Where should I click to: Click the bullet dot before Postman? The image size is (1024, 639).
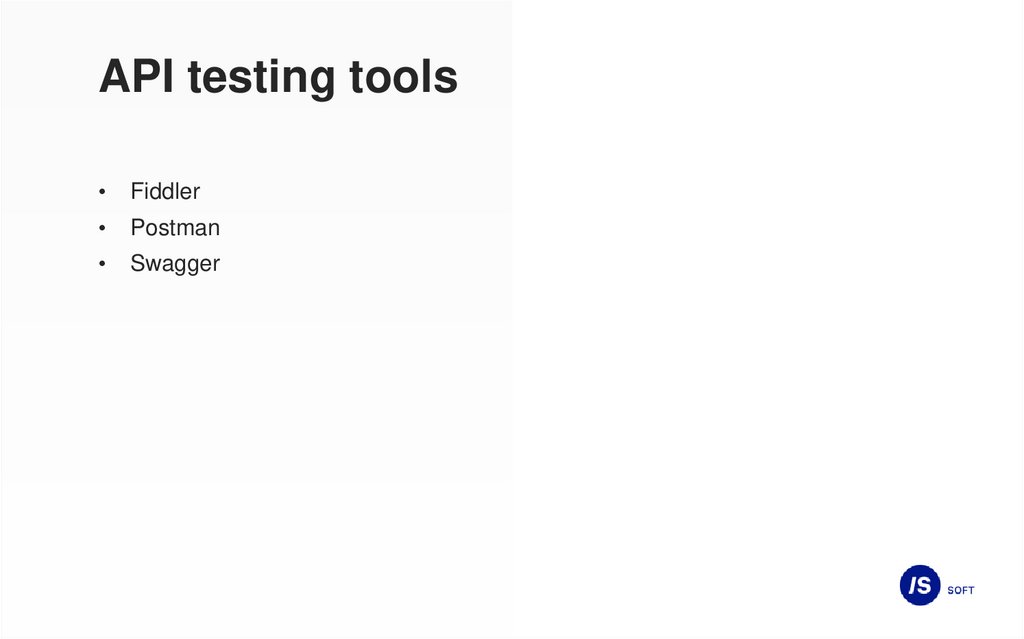click(101, 229)
